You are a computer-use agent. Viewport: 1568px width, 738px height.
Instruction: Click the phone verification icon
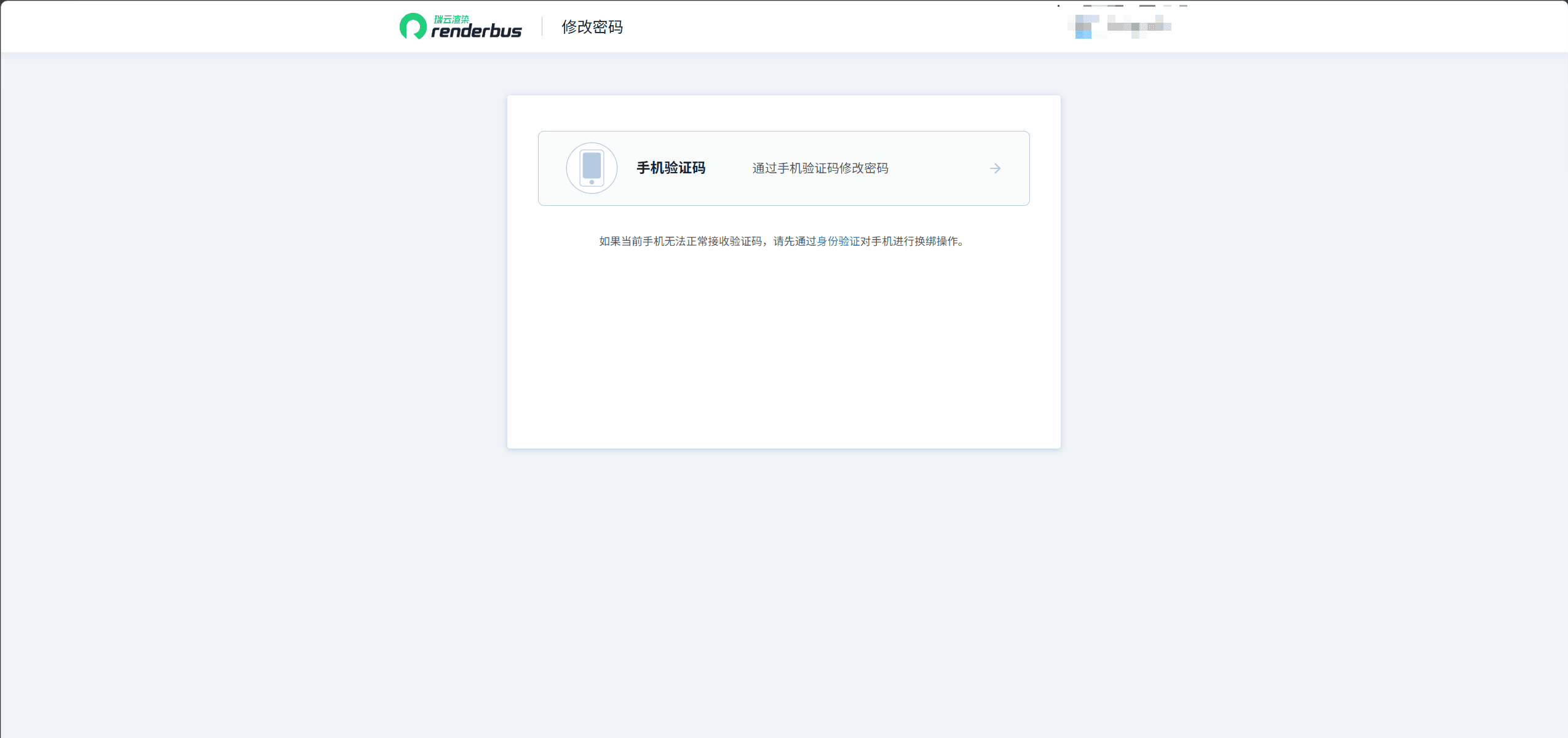592,168
